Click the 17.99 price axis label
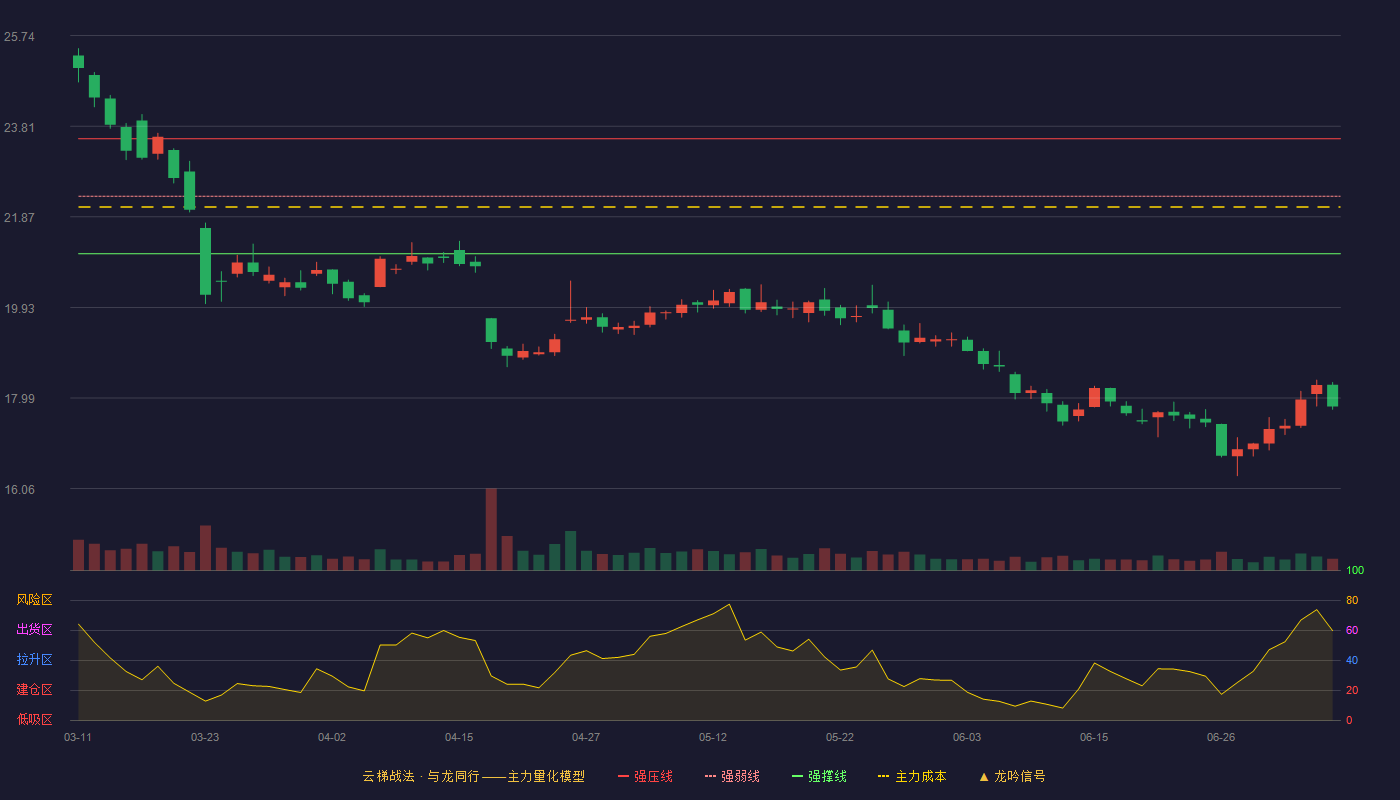Screen dimensions: 1400x800 click(x=19, y=399)
